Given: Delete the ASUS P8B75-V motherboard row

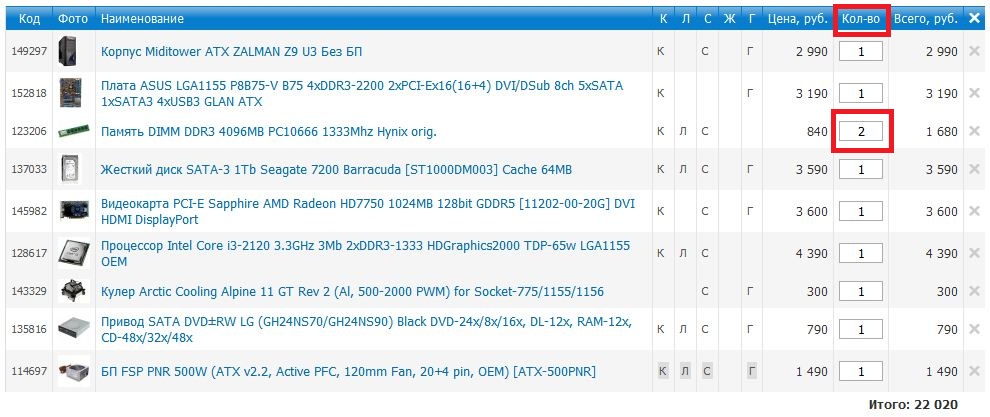Looking at the screenshot, I should [x=974, y=93].
